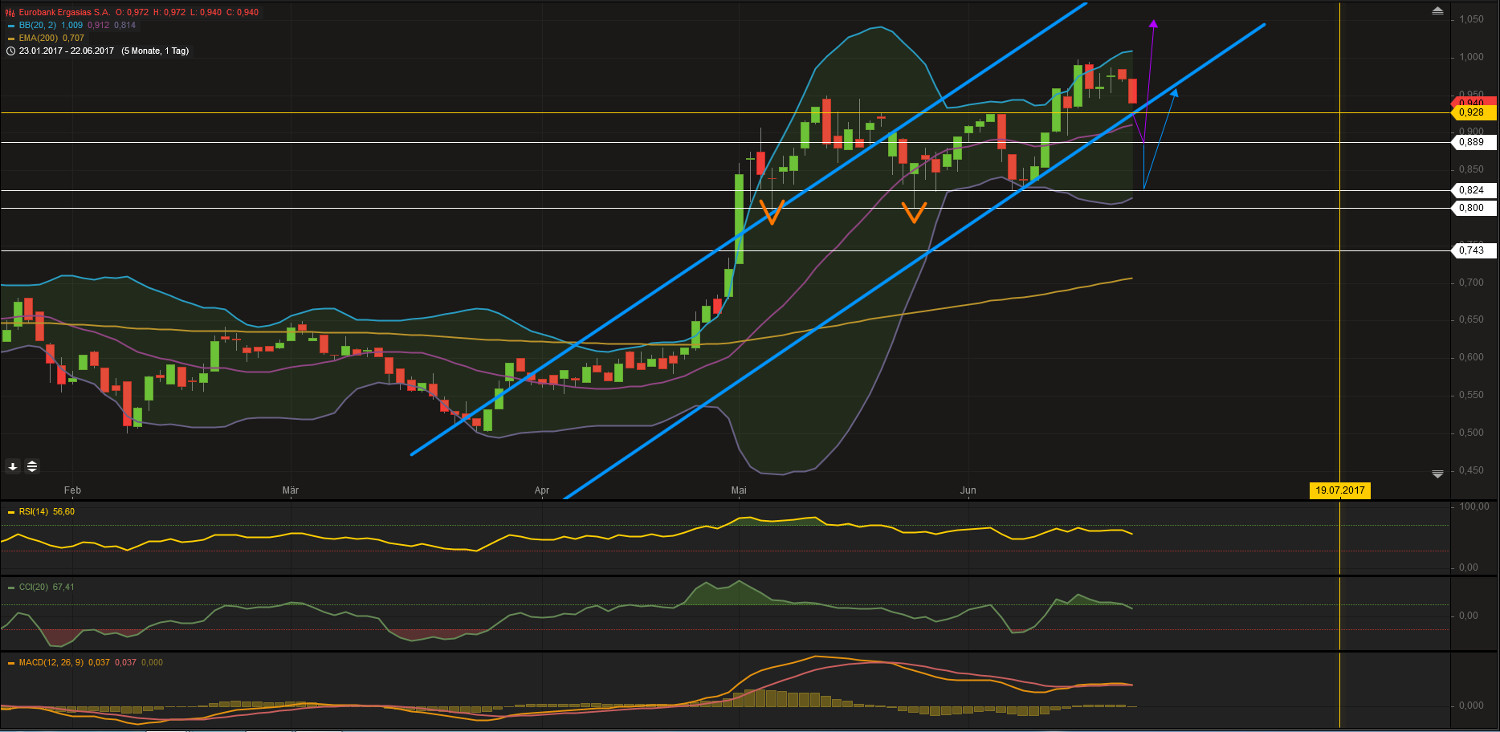
Task: Click the yellow RSI(14) indicator marker
Action: click(x=10, y=512)
